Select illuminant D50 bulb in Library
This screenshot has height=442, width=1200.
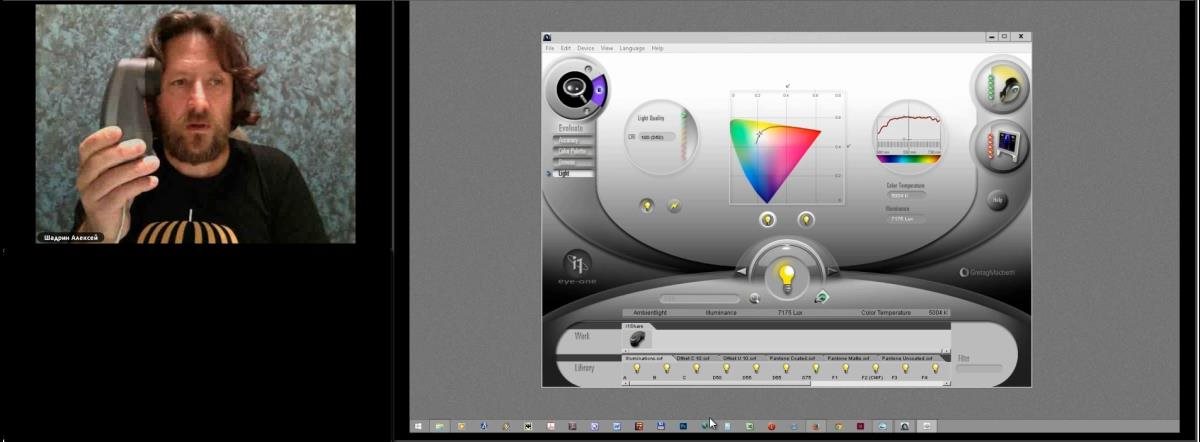(x=727, y=369)
